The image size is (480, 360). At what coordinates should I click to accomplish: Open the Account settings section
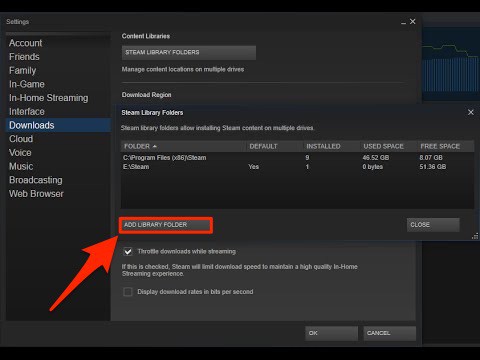coord(25,43)
